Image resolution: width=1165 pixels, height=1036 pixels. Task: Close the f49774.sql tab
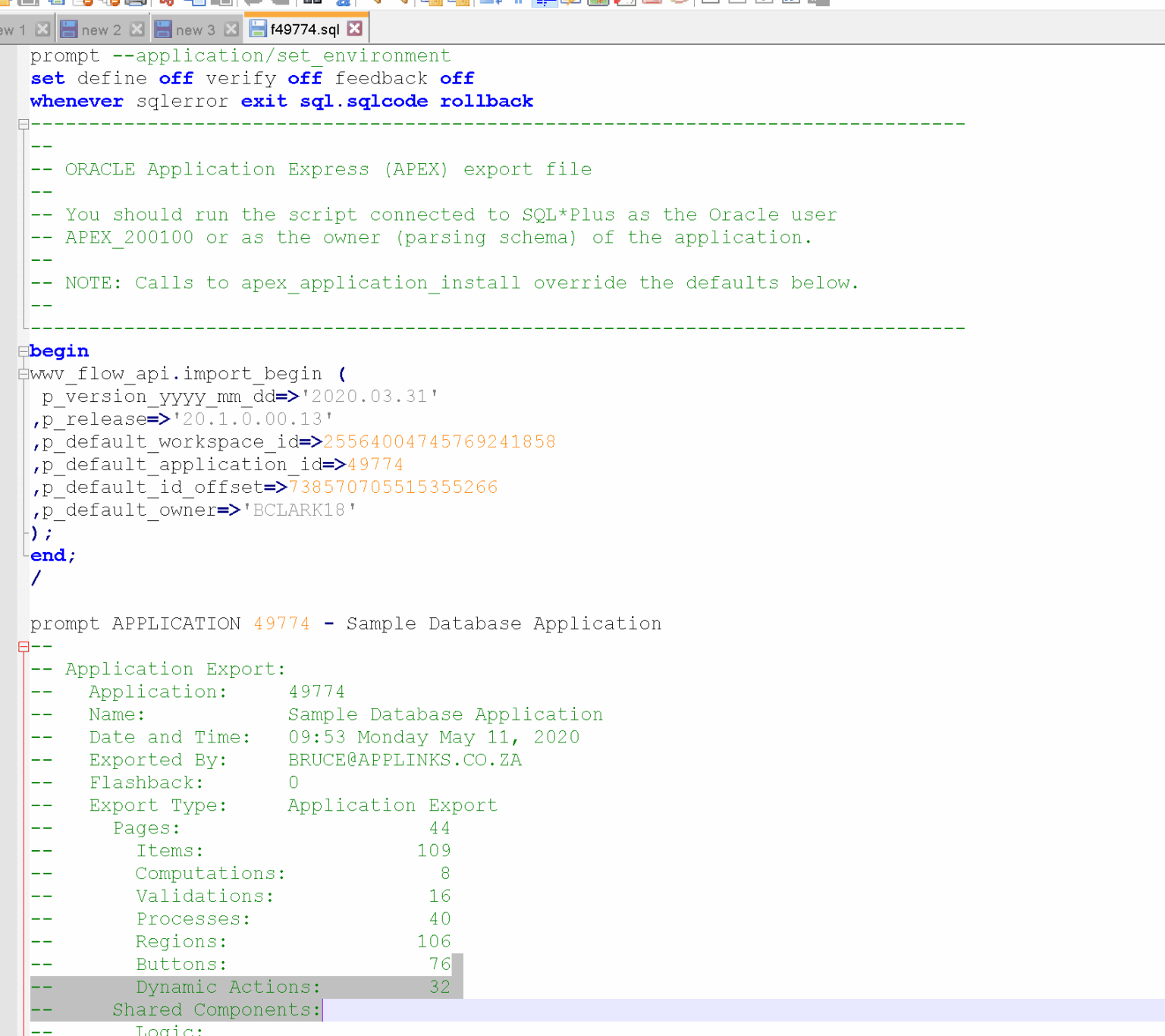coord(354,27)
